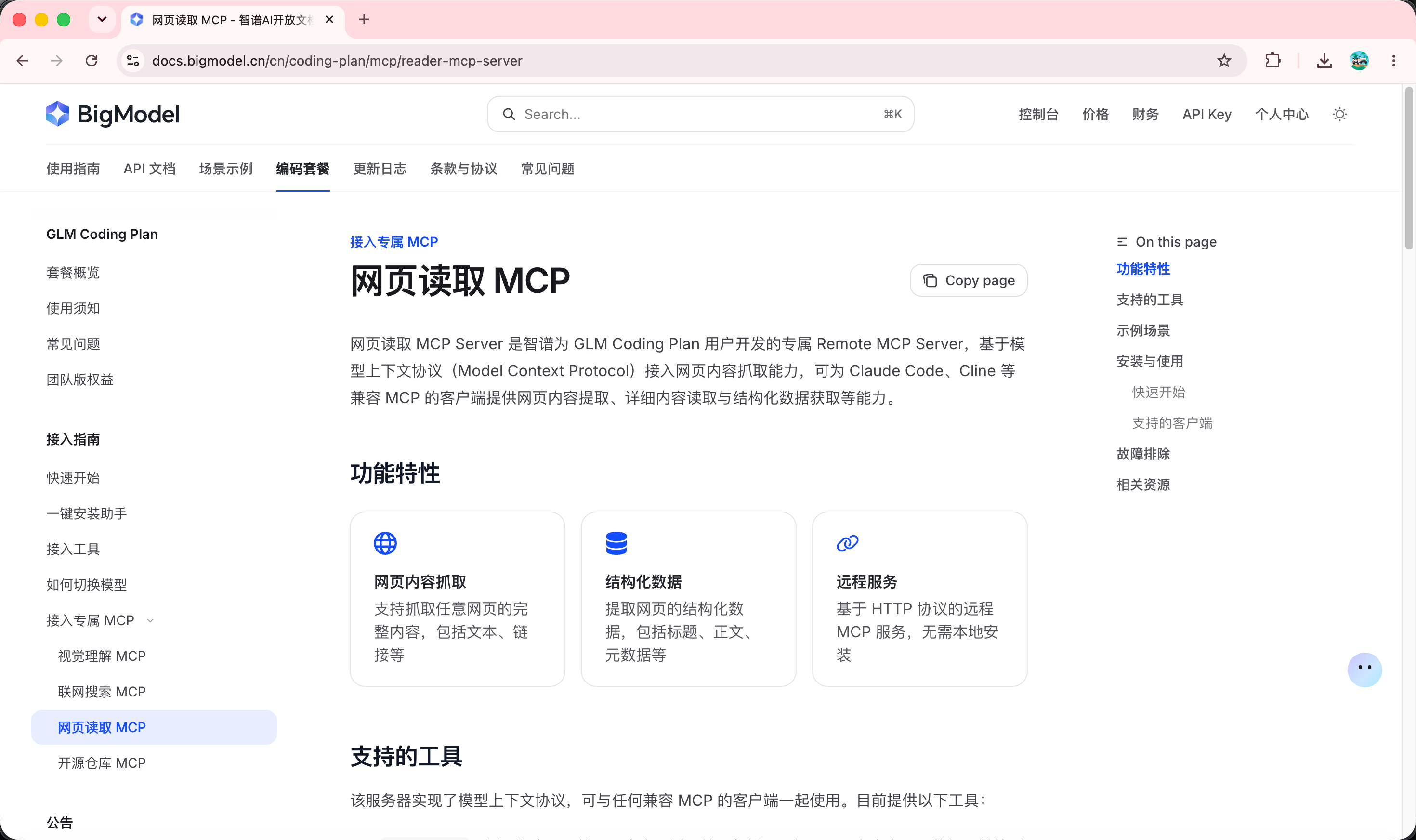Copy the page with Copy page button
This screenshot has width=1416, height=840.
tap(969, 280)
